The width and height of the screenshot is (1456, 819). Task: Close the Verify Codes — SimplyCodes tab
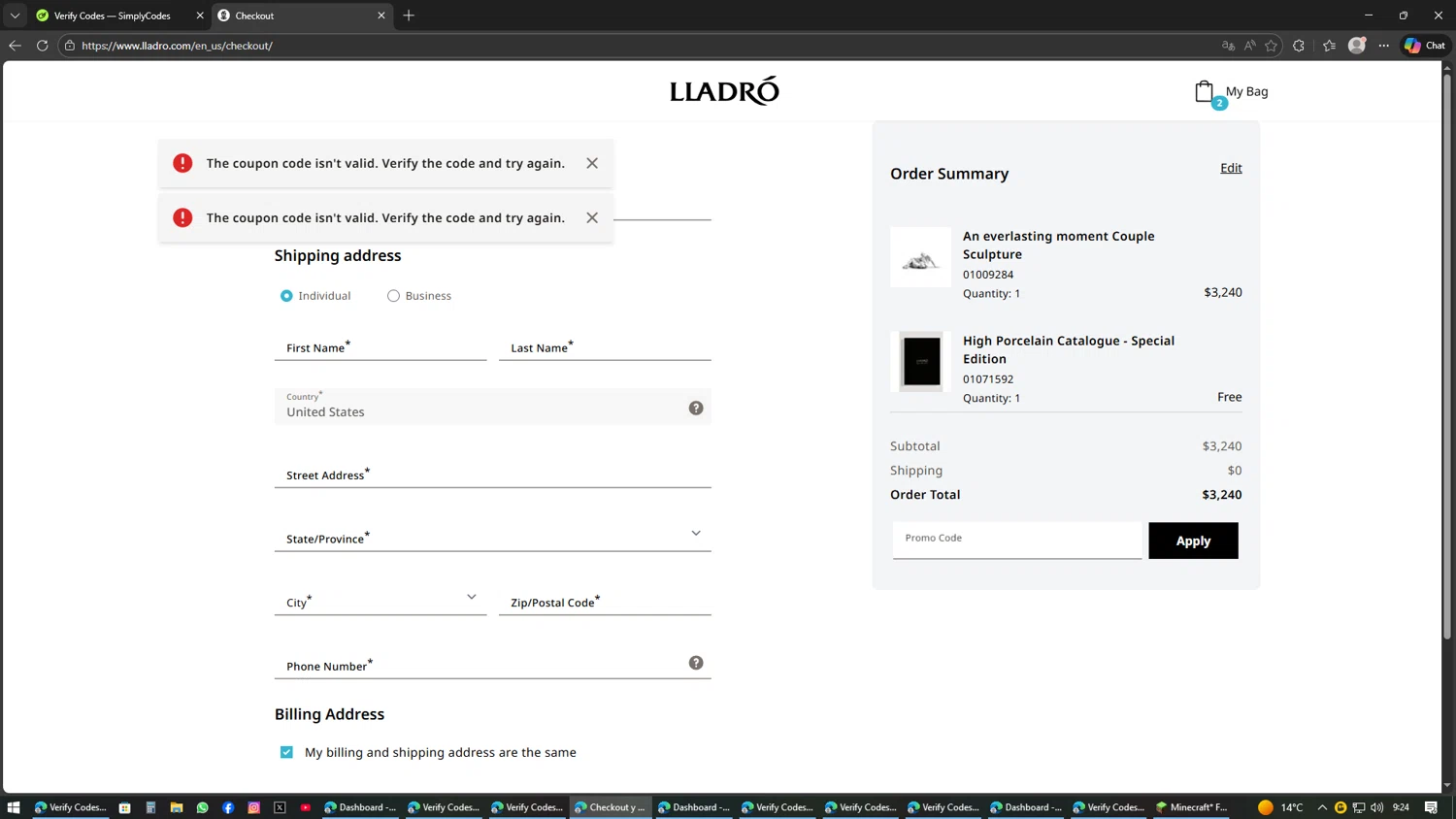tap(200, 16)
